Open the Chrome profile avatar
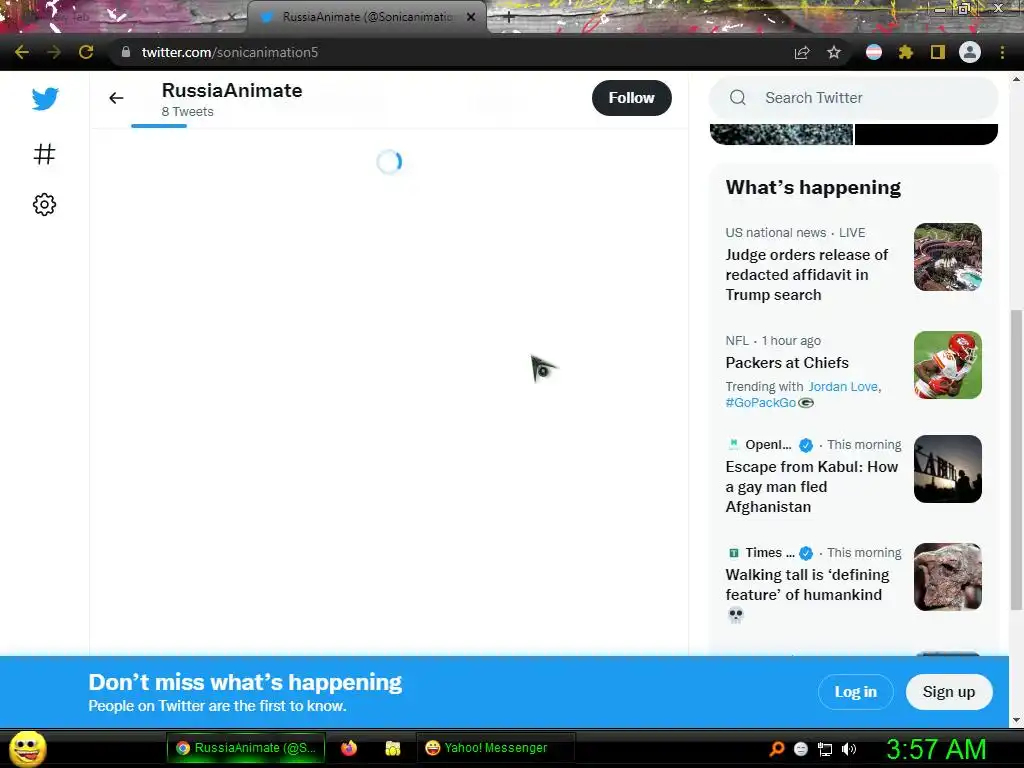Viewport: 1024px width, 768px height. coord(970,52)
